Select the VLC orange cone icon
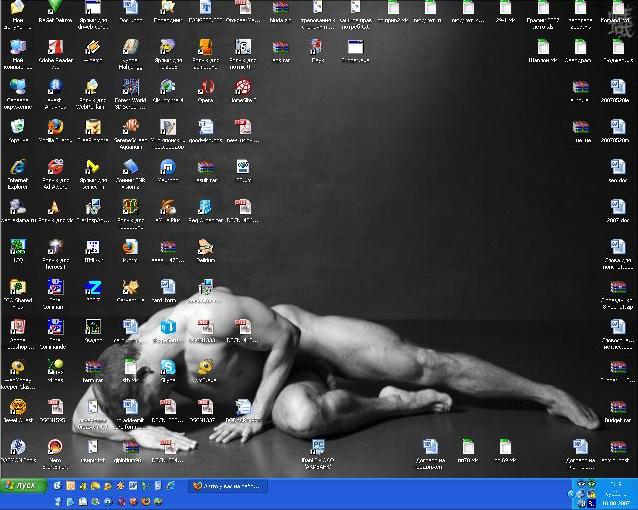638x510 pixels. click(x=55, y=207)
